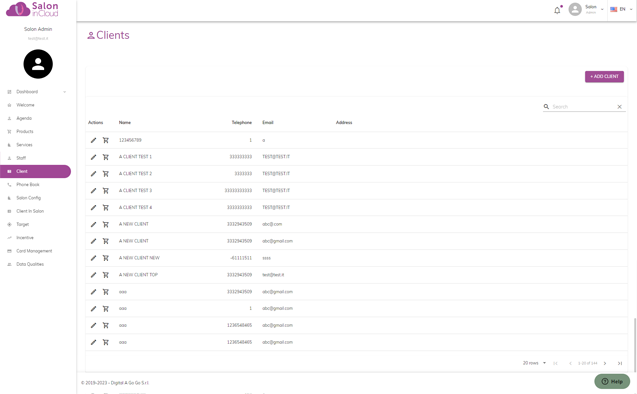
Task: Open Data Qualities in the sidebar
Action: click(x=30, y=264)
